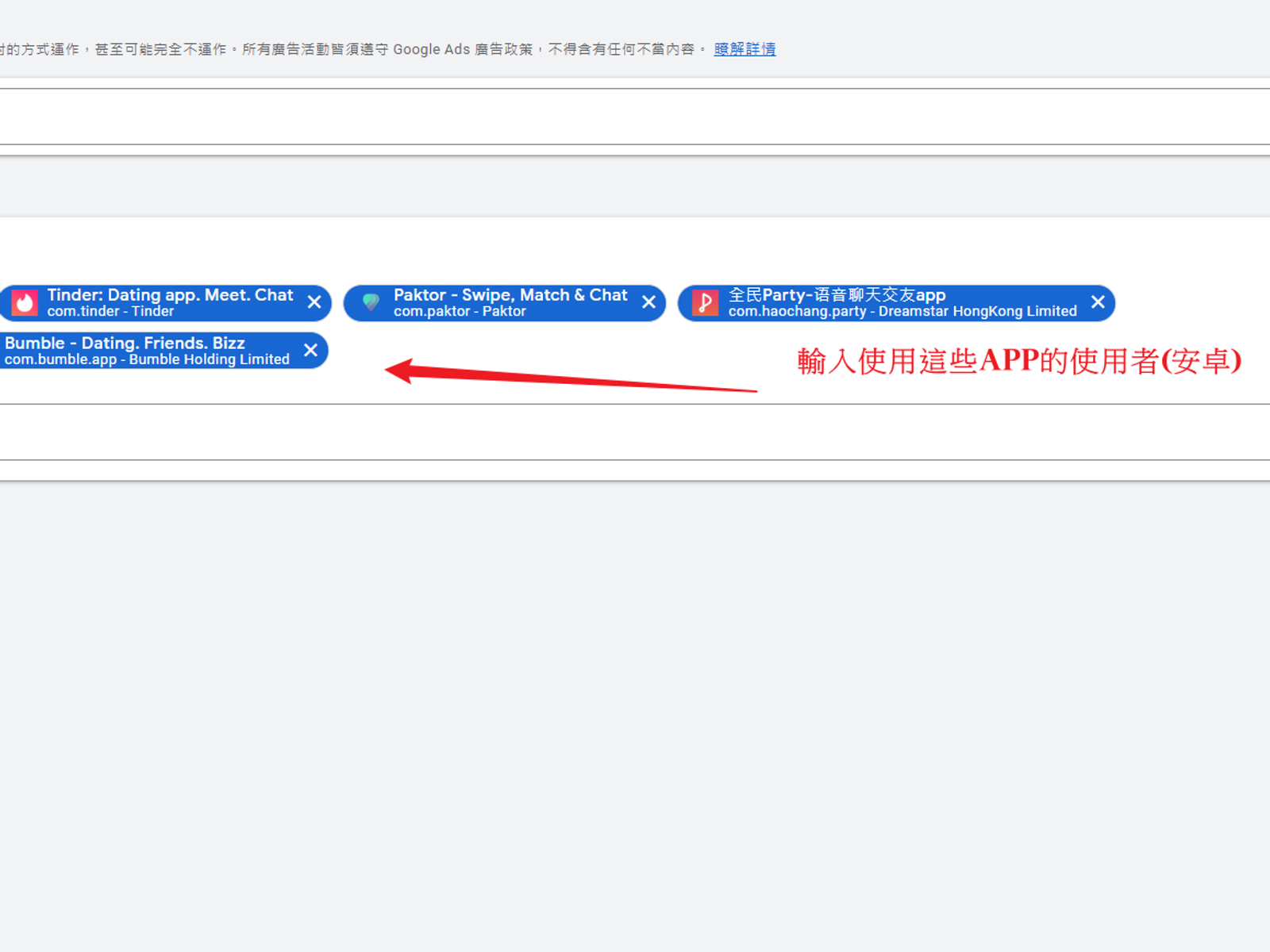Select the Bumble - Dating. Friends. Bizz chip
Viewport: 1270px width, 952px height.
point(163,351)
